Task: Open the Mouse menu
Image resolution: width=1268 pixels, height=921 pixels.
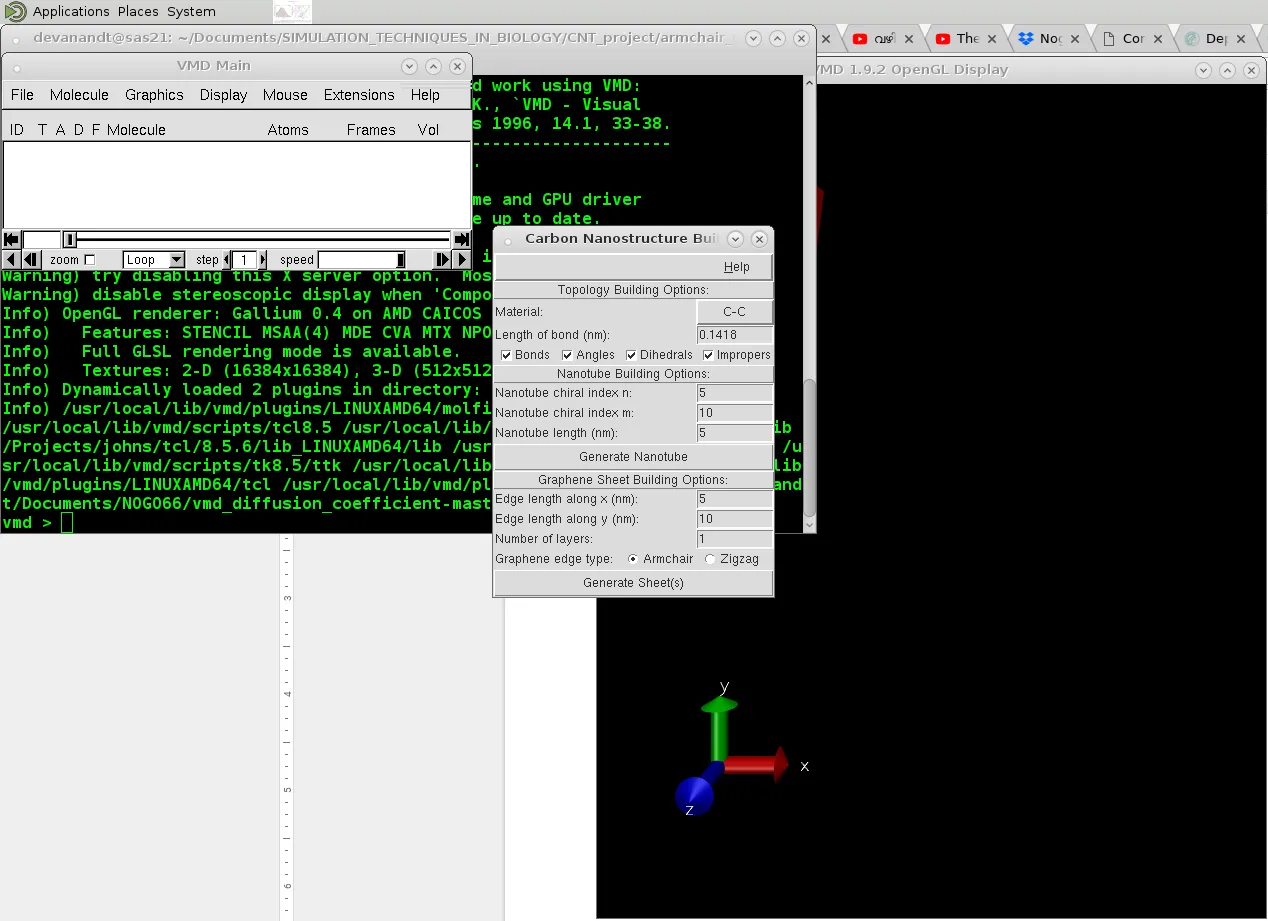Action: pos(285,95)
